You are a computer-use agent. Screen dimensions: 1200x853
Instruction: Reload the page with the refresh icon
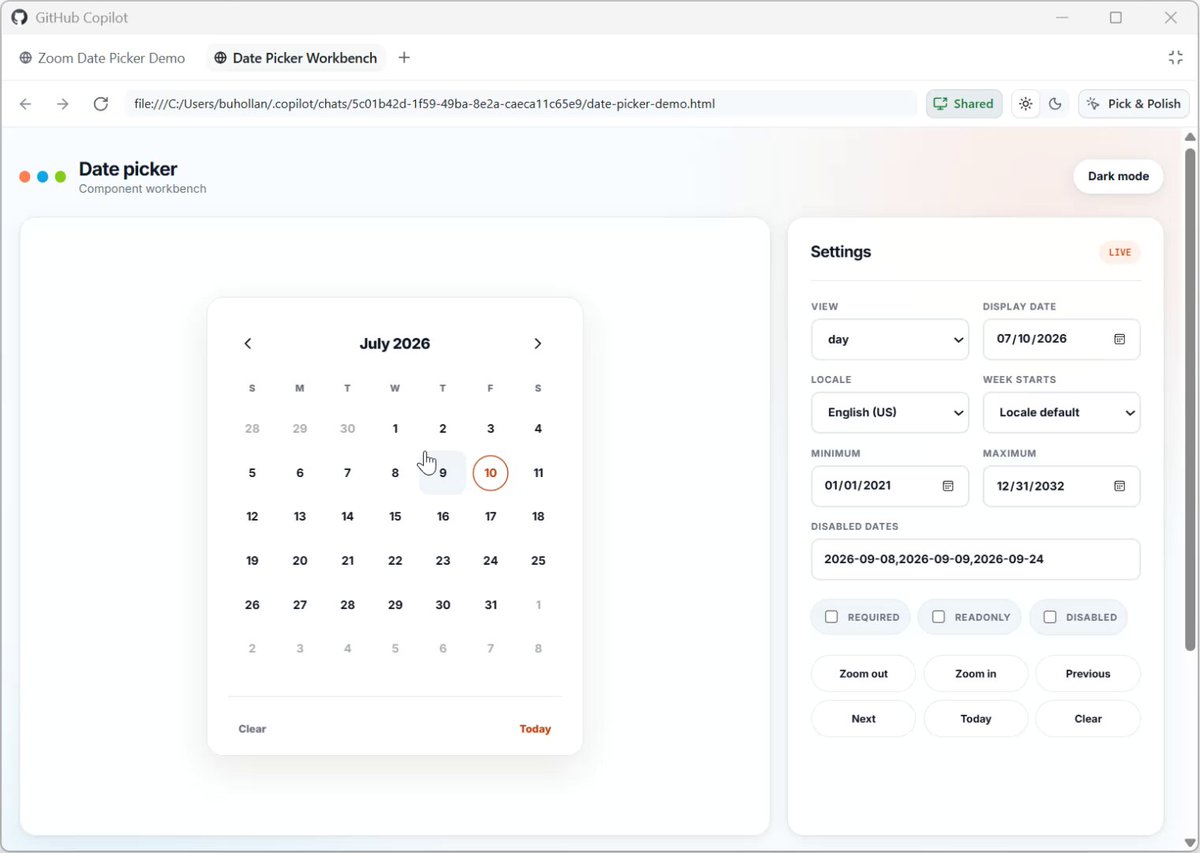(100, 104)
